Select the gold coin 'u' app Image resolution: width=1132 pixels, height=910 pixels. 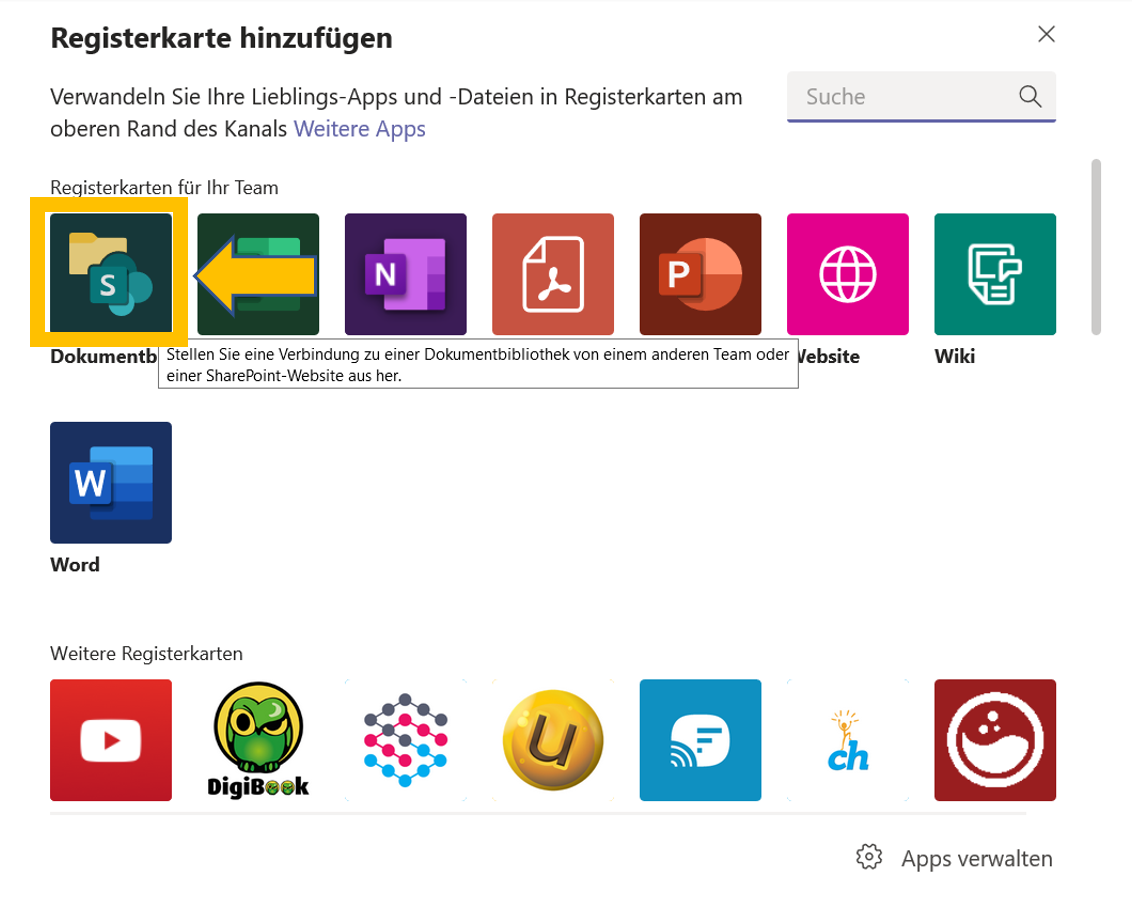553,740
